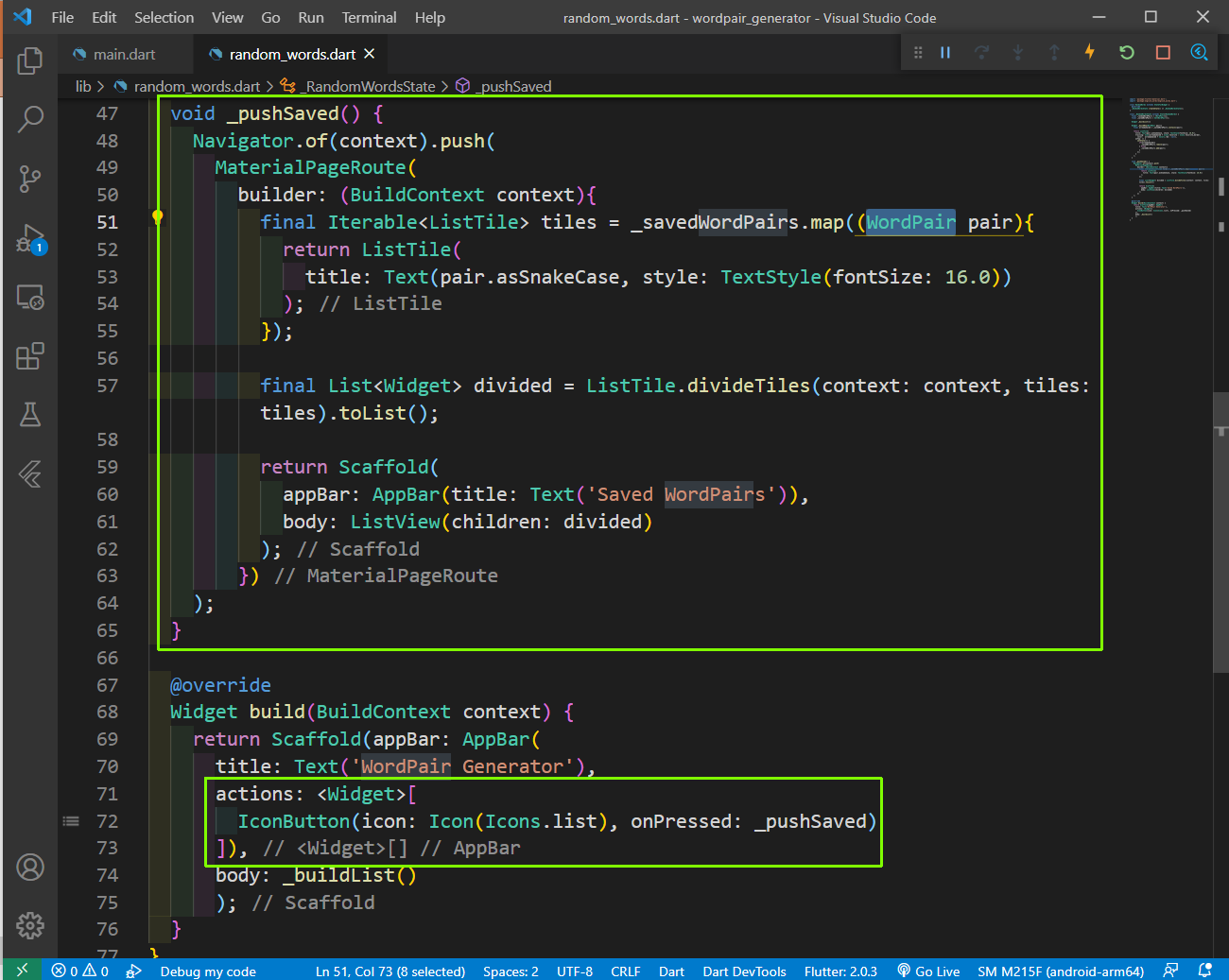
Task: Expand the random_words.dart breadcrumb
Action: point(197,86)
